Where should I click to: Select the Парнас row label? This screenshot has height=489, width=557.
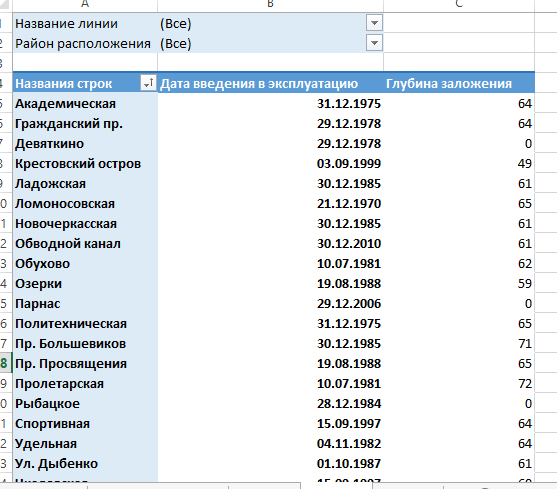[x=85, y=304]
